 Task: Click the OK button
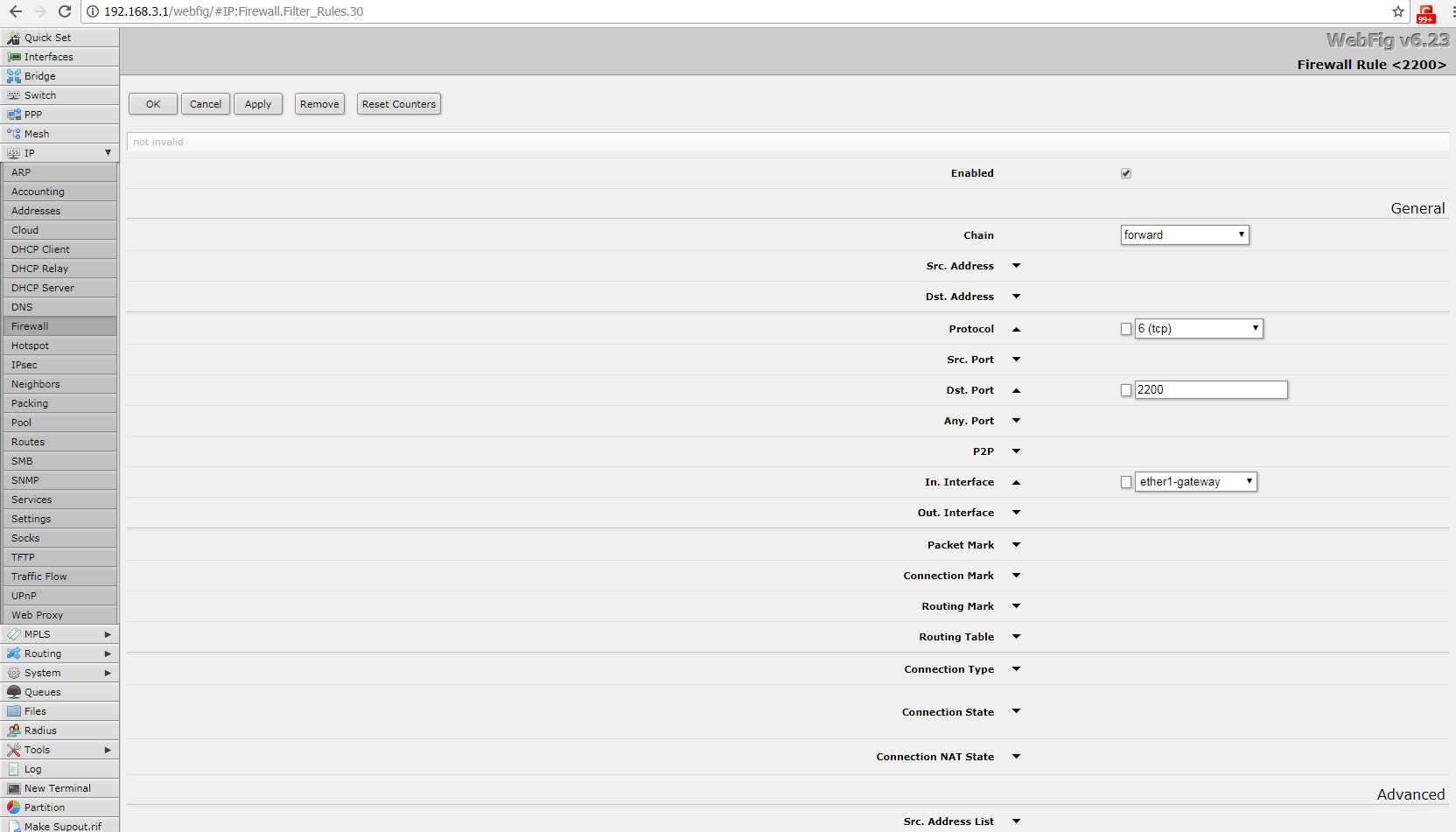pyautogui.click(x=153, y=104)
